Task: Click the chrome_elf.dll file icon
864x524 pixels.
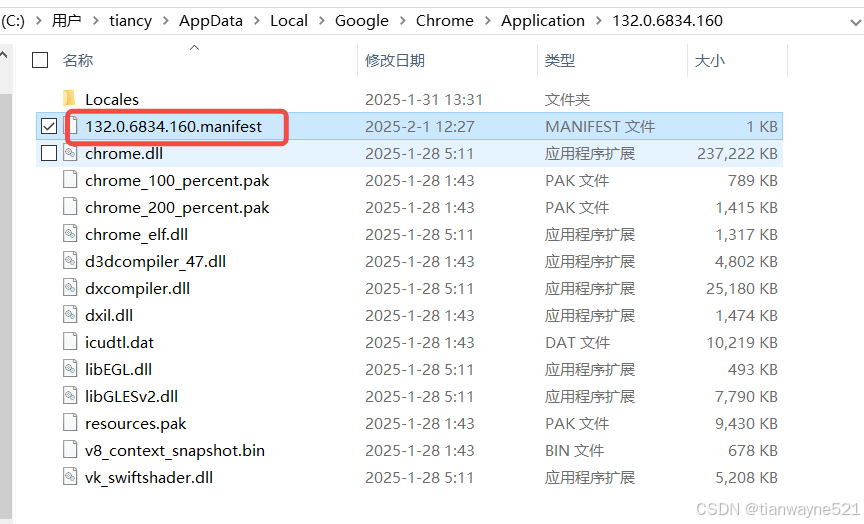Action: click(x=70, y=234)
